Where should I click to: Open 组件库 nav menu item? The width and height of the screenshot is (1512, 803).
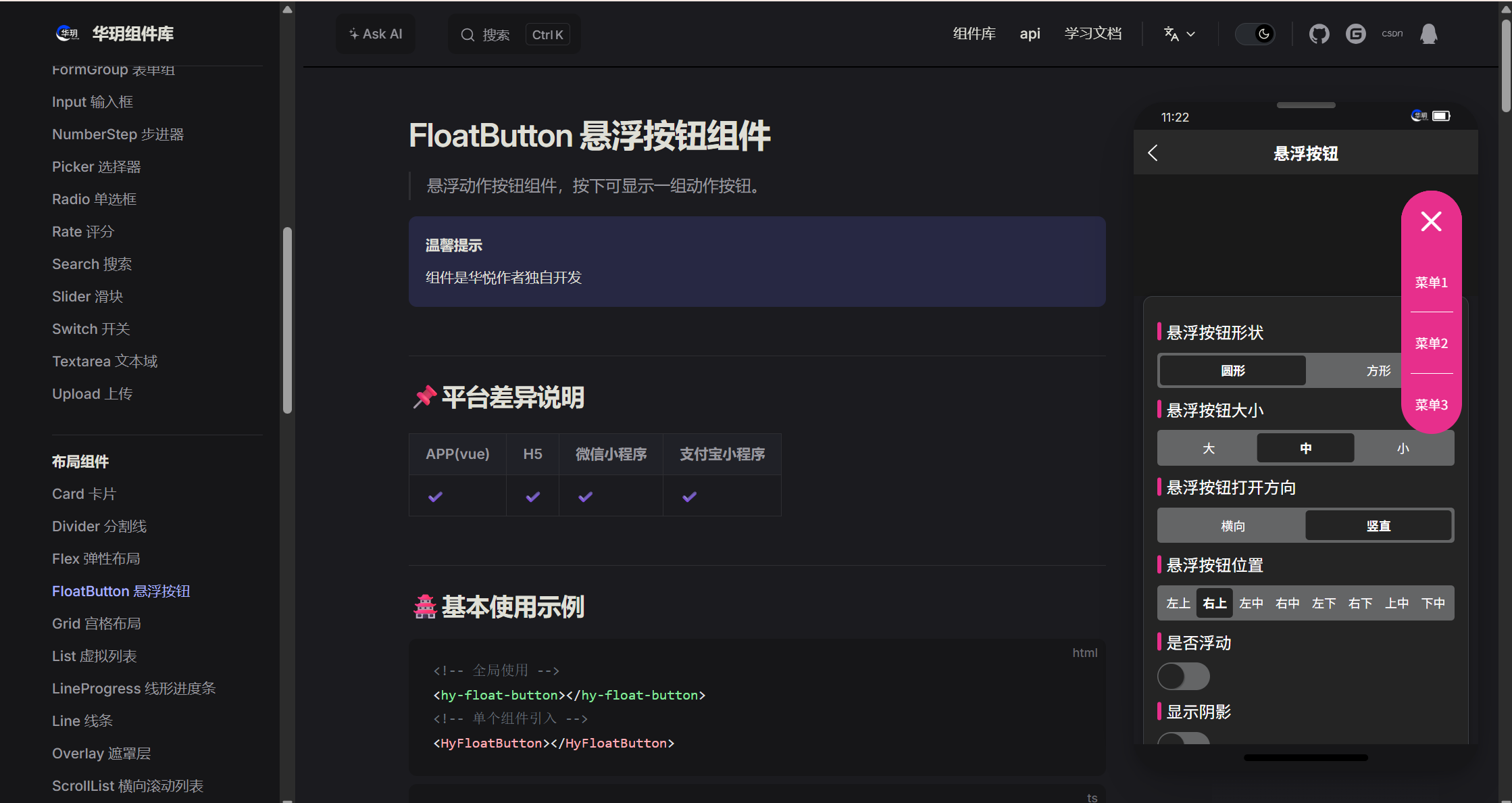[x=974, y=34]
